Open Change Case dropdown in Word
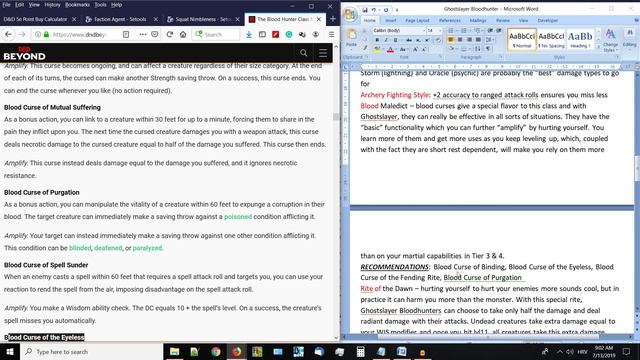This screenshot has width=640, height=360. (x=403, y=49)
